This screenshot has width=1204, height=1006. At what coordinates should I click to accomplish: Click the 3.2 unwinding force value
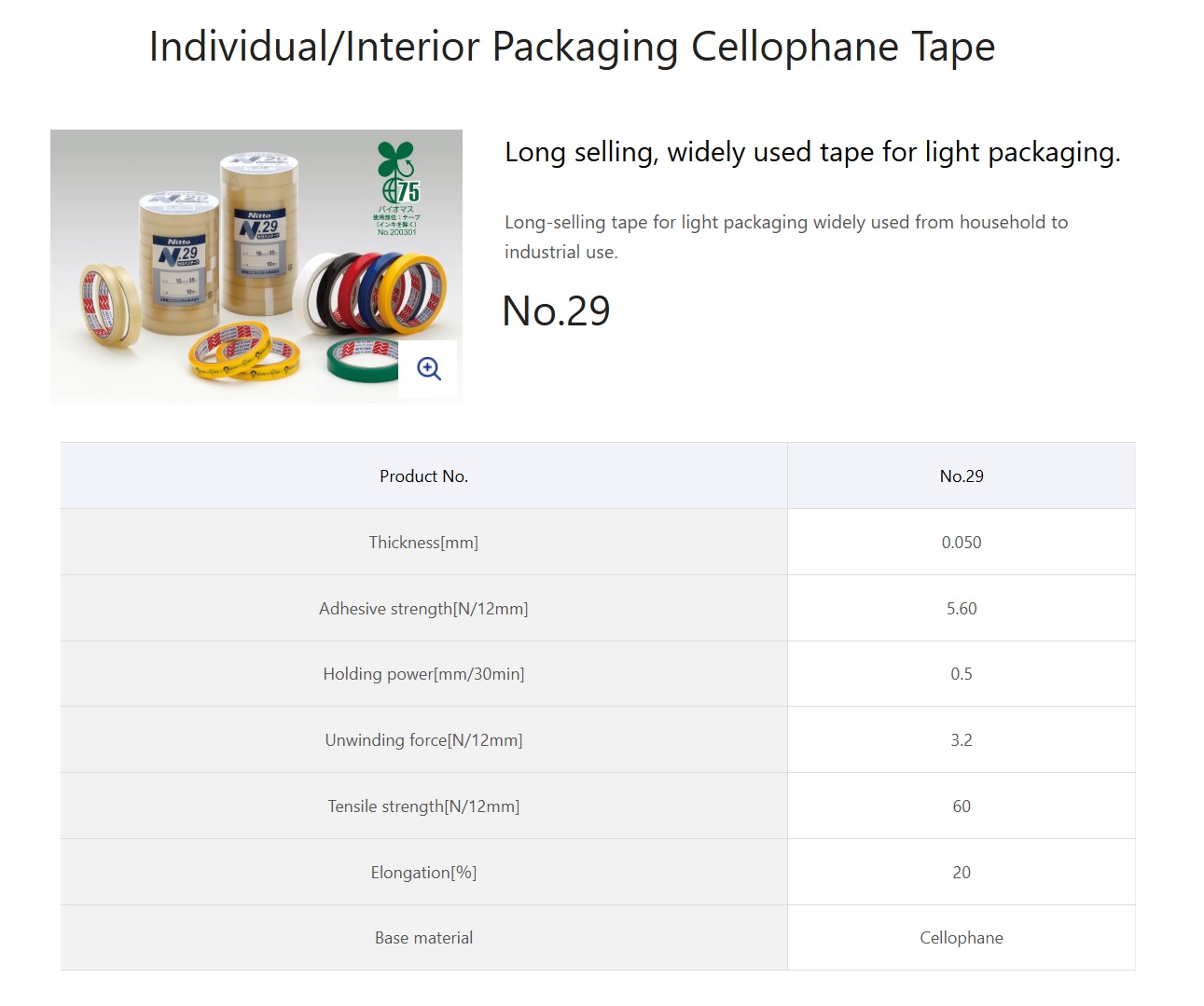[962, 739]
